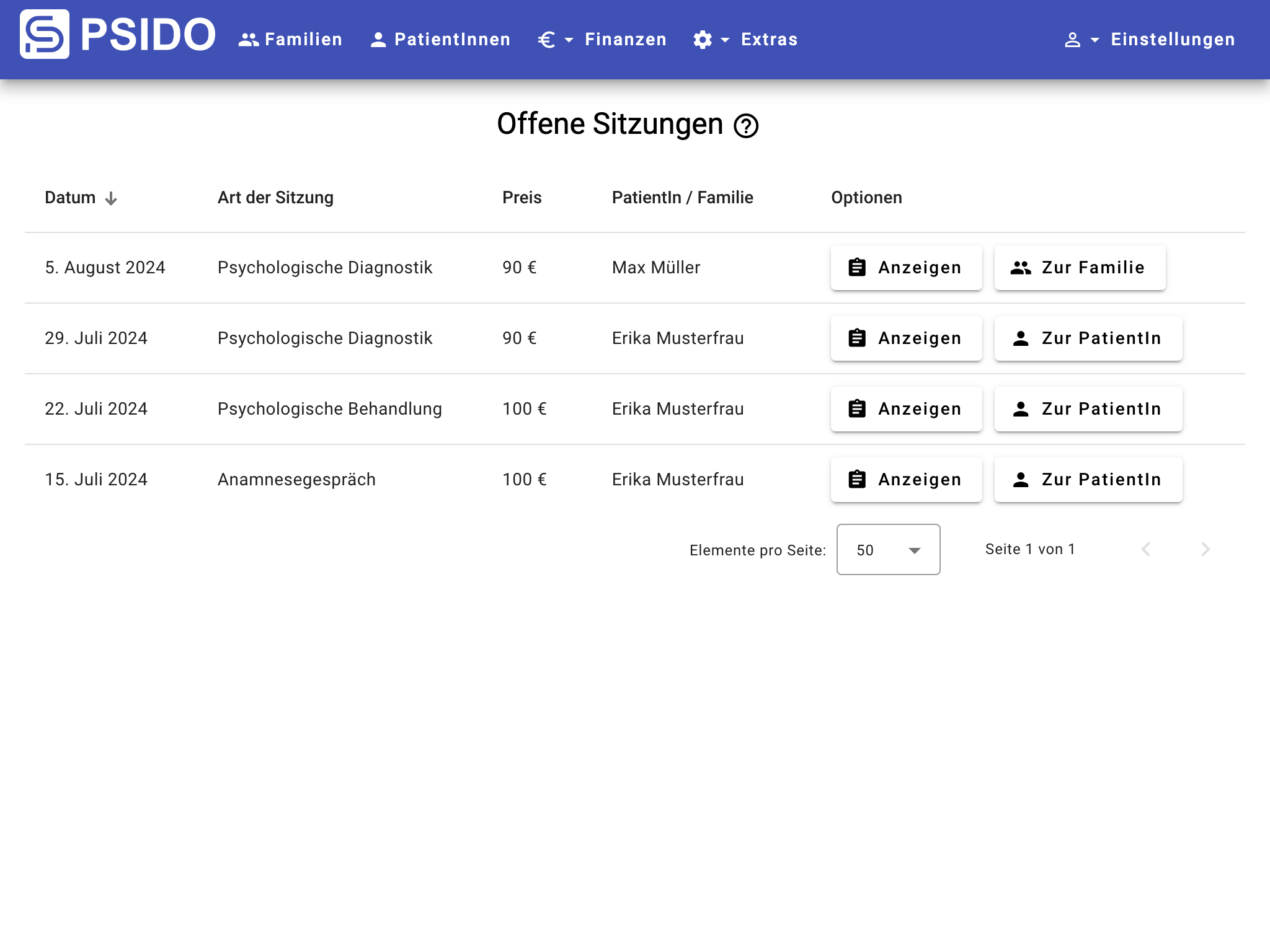Click the PSIDO logo icon
The image size is (1270, 952).
tap(45, 34)
